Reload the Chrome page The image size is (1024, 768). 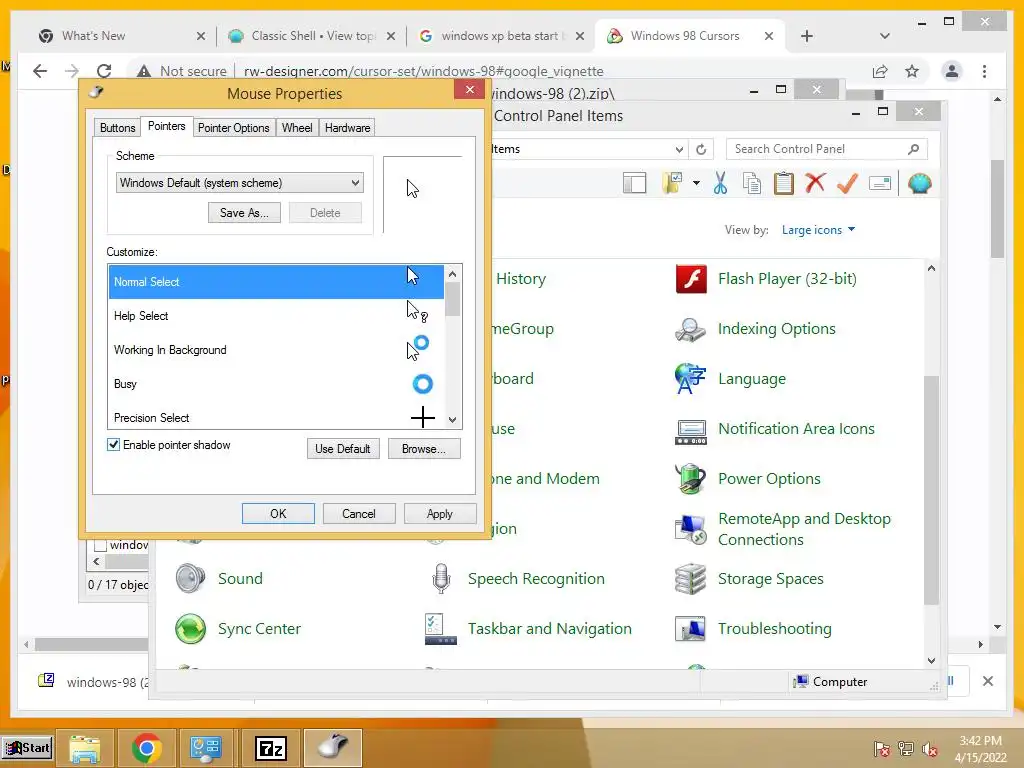coord(104,71)
